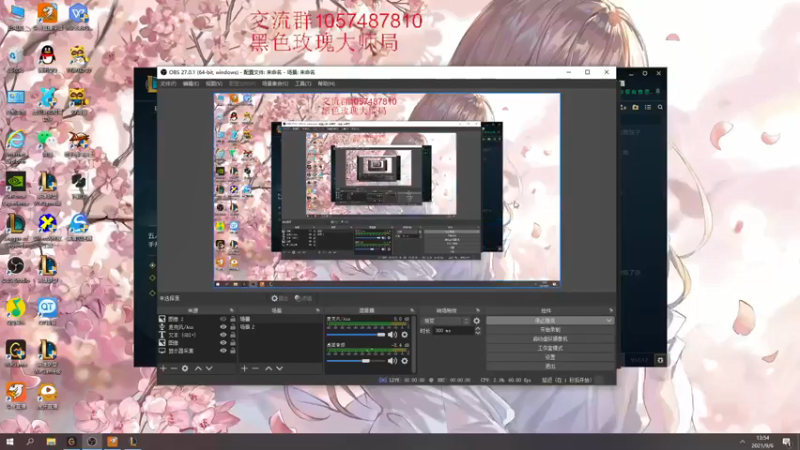Image resolution: width=800 pixels, height=450 pixels.
Task: Open 麦克风/Aux mixer gear settings
Action: [405, 335]
